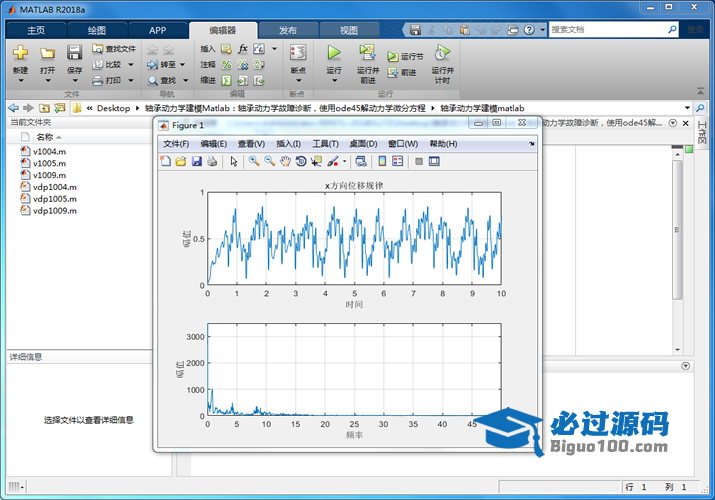Click the up-one-folder icon
715x500 pixels.
pyautogui.click(x=44, y=108)
